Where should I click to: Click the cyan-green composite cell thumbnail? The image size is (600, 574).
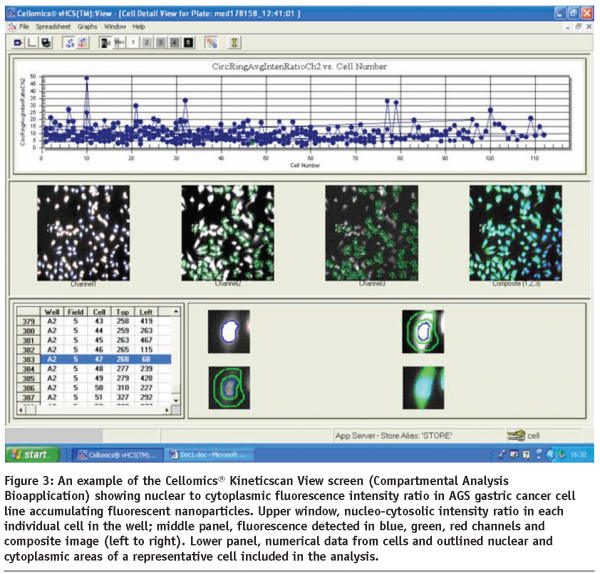click(423, 388)
